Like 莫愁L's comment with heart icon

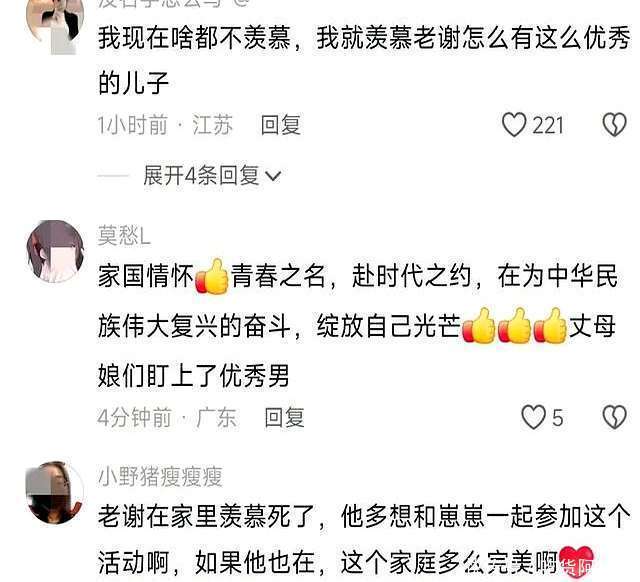[533, 417]
